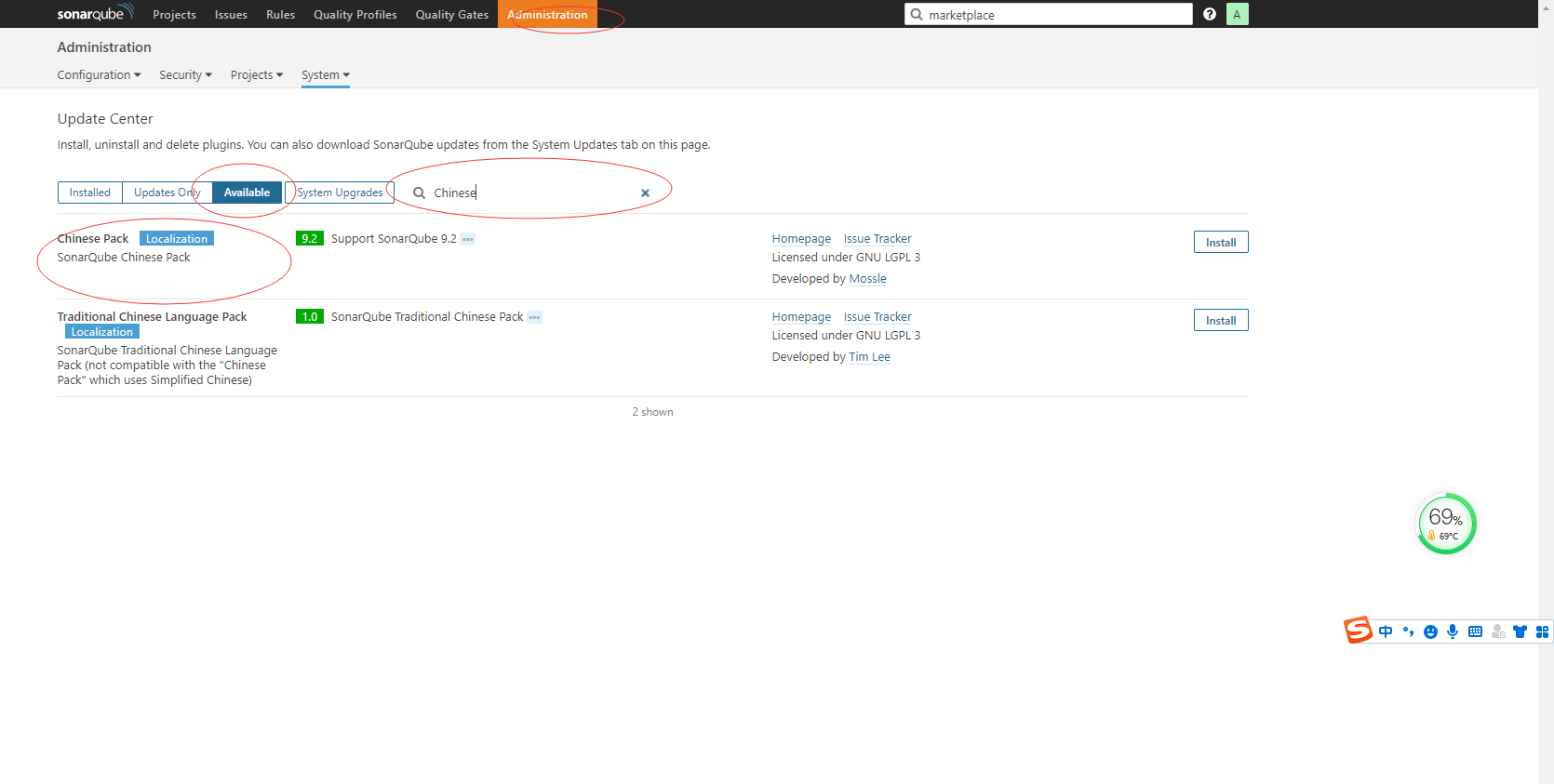
Task: Click 'Licensed under GNU LGPL 3' for Chinese Pack
Action: click(846, 258)
